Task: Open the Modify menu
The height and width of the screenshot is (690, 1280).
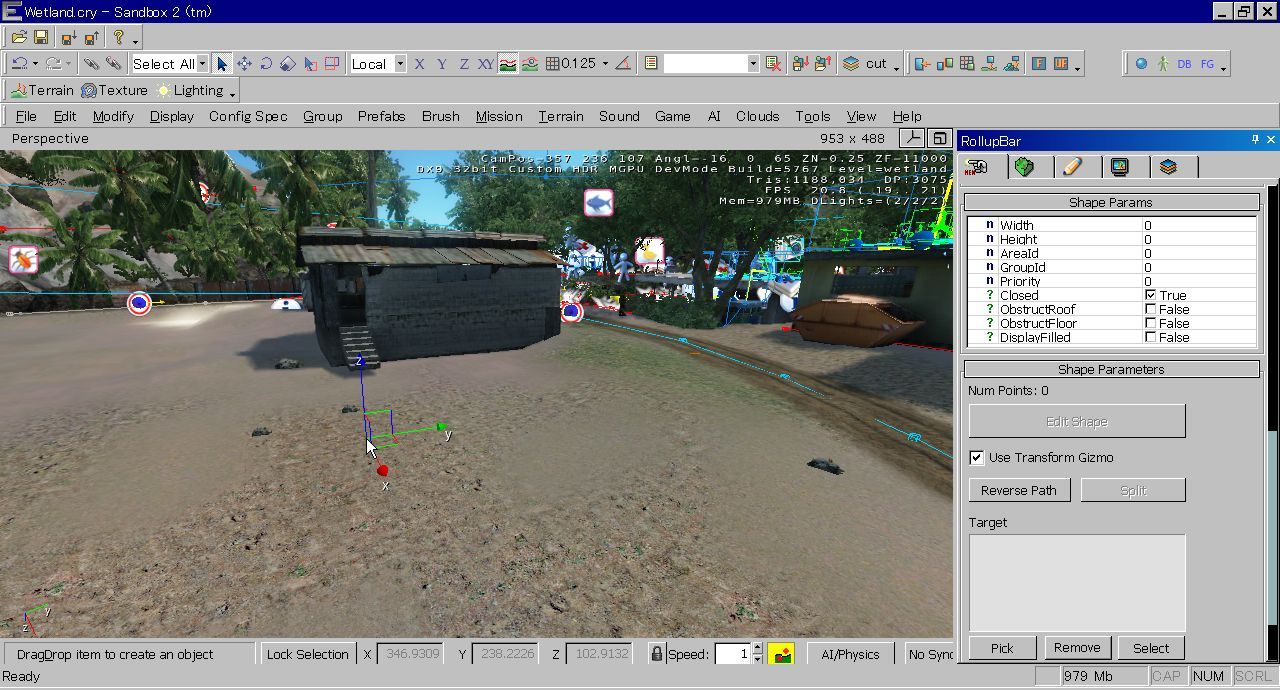Action: pos(113,116)
